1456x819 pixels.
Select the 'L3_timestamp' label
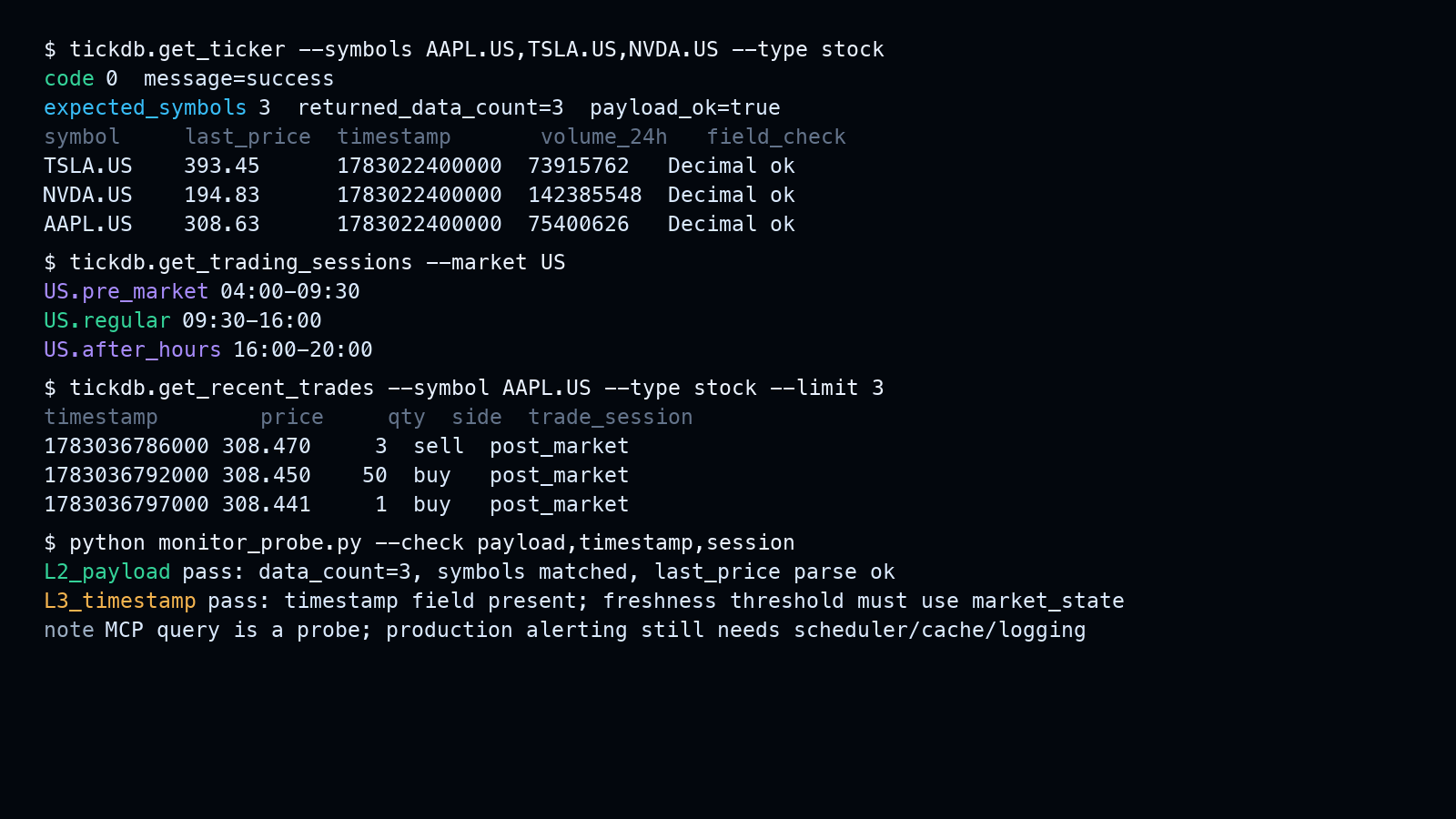tap(120, 602)
